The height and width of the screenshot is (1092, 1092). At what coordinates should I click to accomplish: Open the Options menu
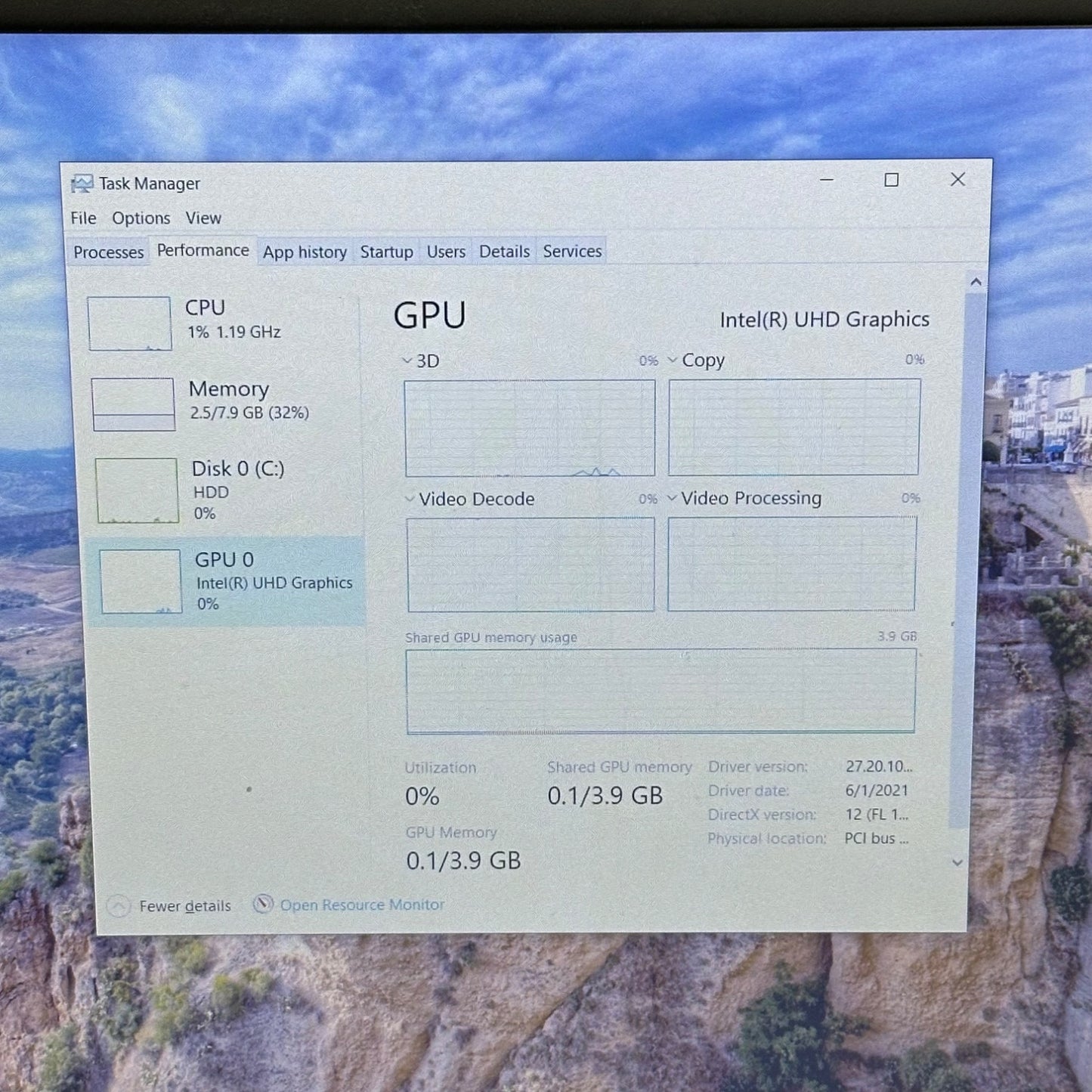(141, 218)
